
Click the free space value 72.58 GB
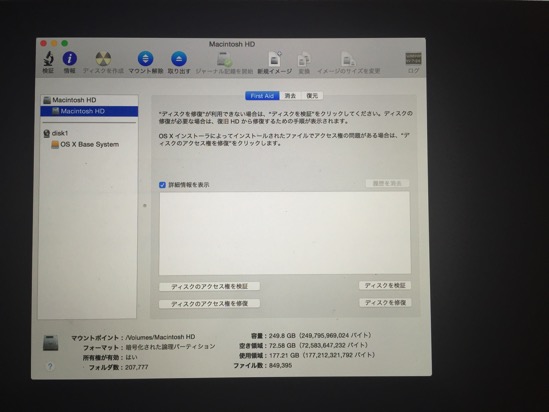282,345
